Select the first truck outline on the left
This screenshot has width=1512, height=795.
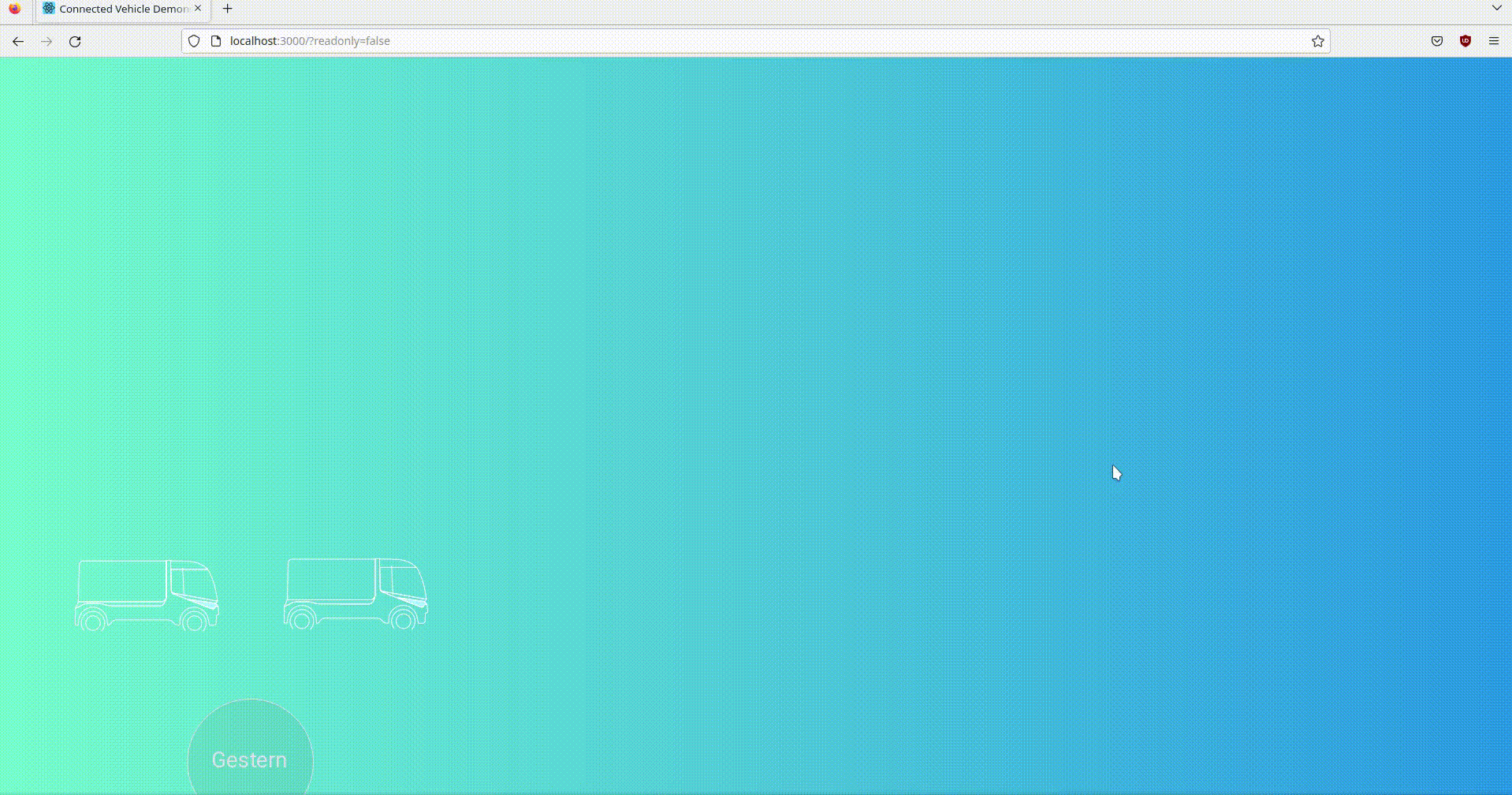click(147, 595)
